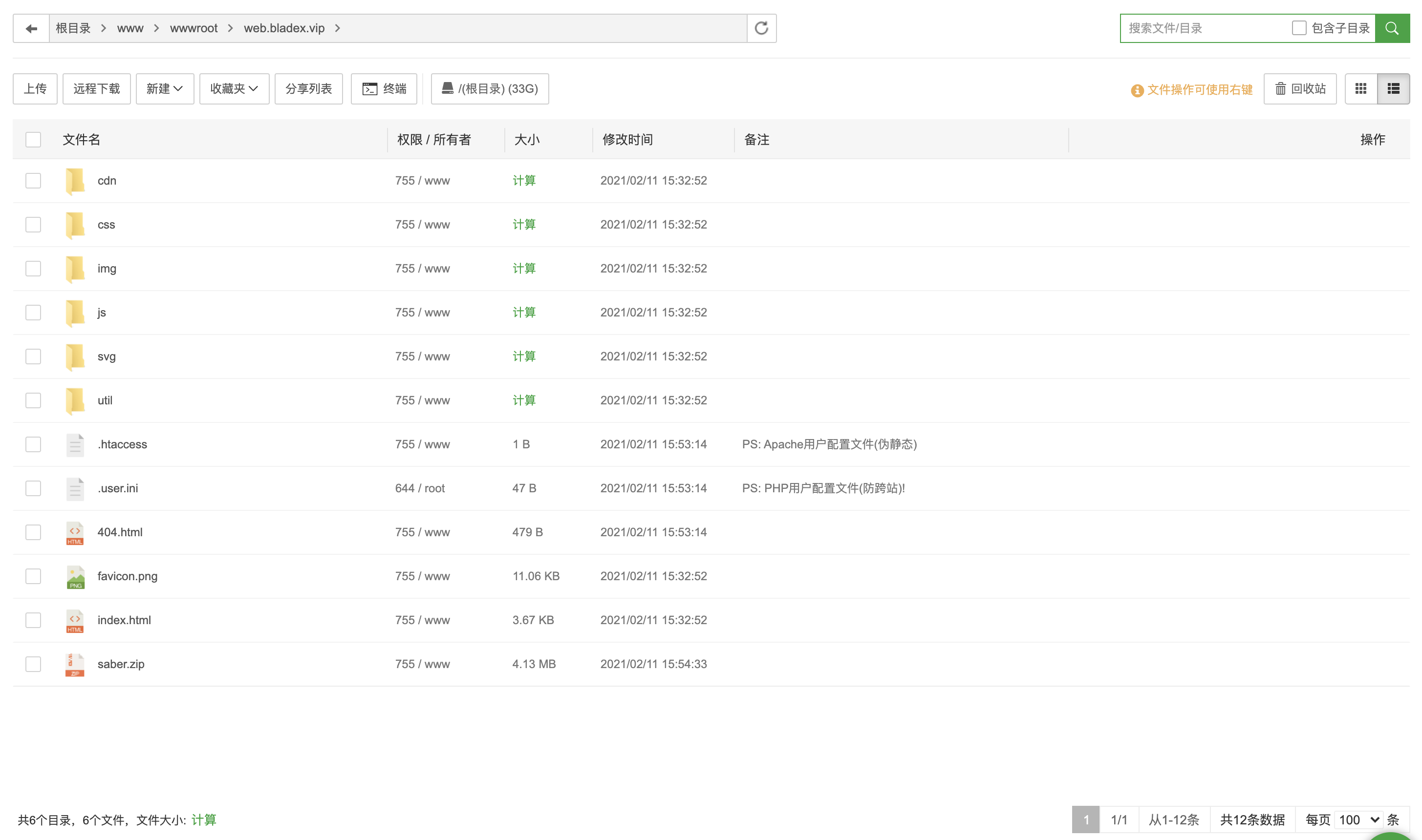Click page 1 pagination button

click(x=1086, y=819)
